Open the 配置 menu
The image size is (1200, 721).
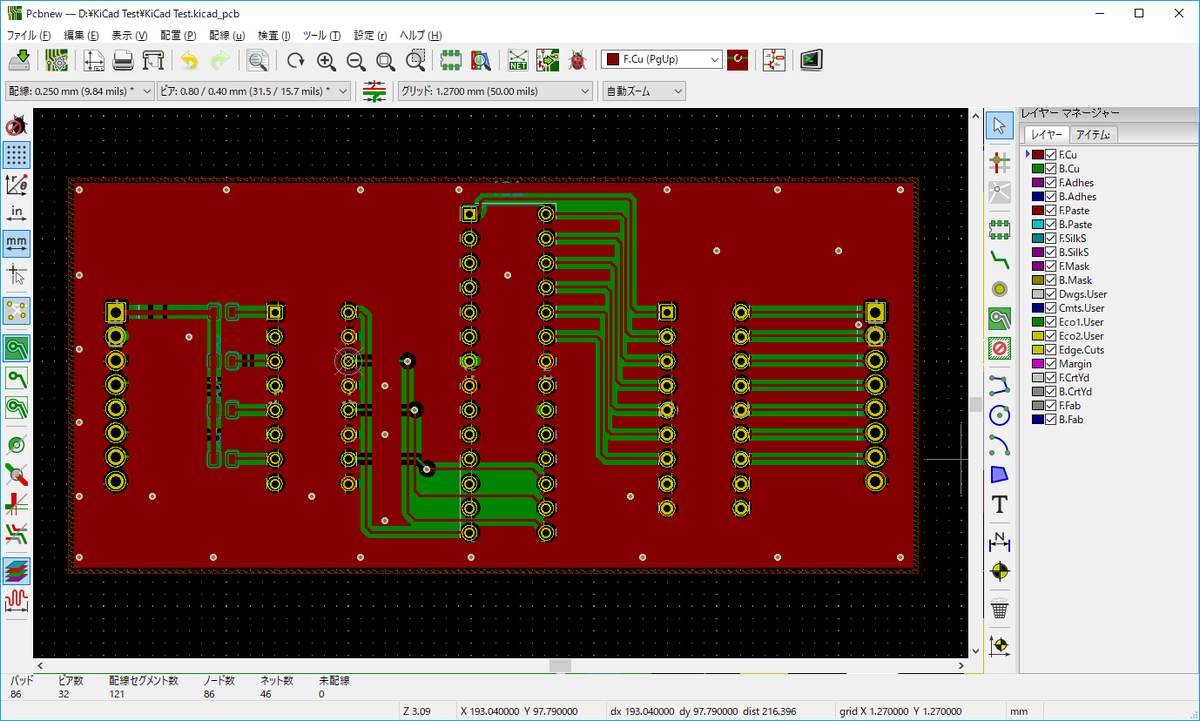(177, 35)
